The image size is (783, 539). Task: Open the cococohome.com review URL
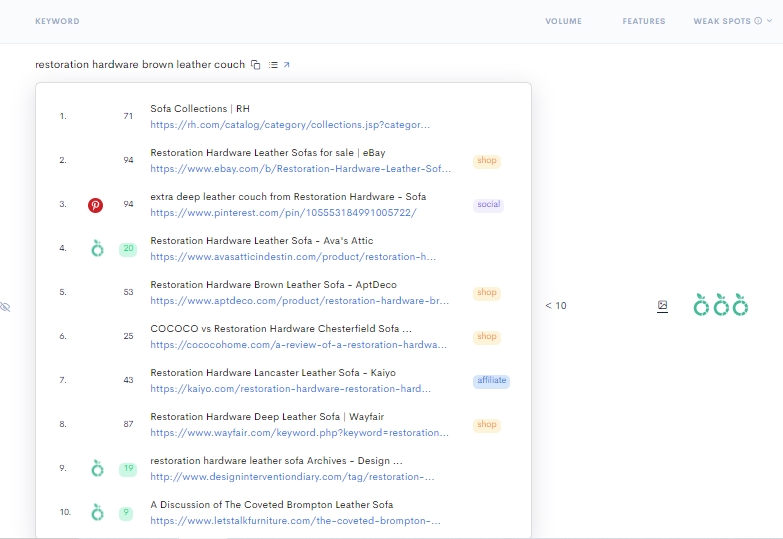click(298, 345)
